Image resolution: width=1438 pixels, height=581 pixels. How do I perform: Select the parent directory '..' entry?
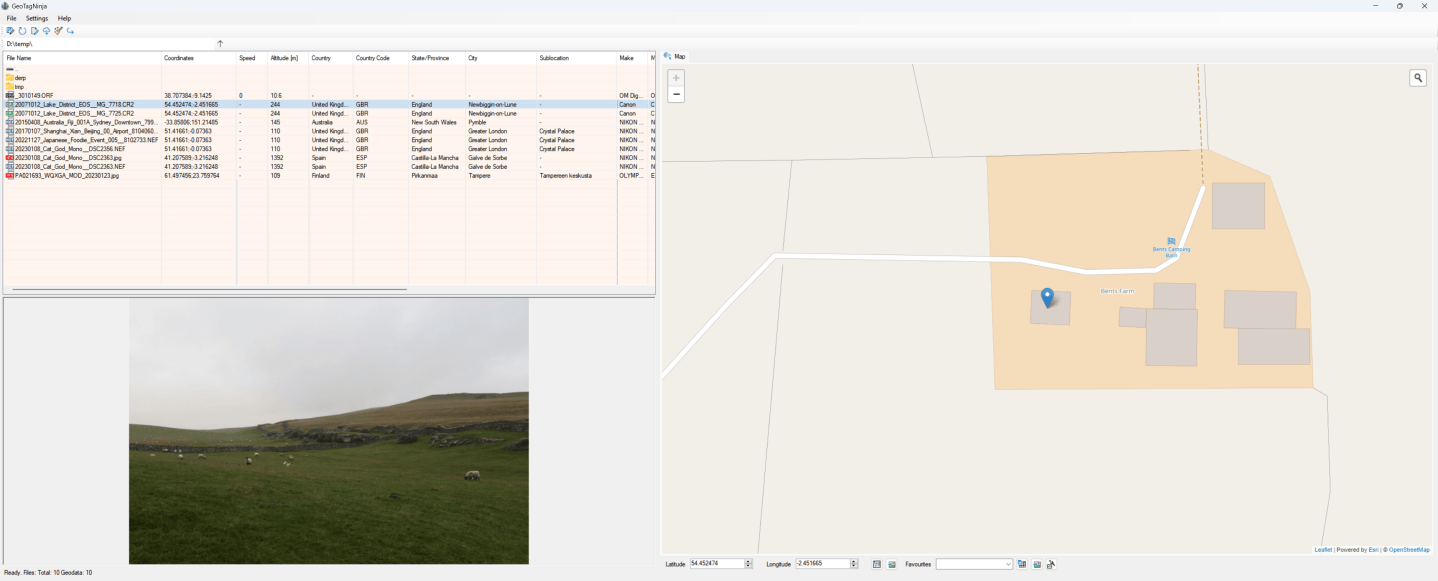point(10,69)
